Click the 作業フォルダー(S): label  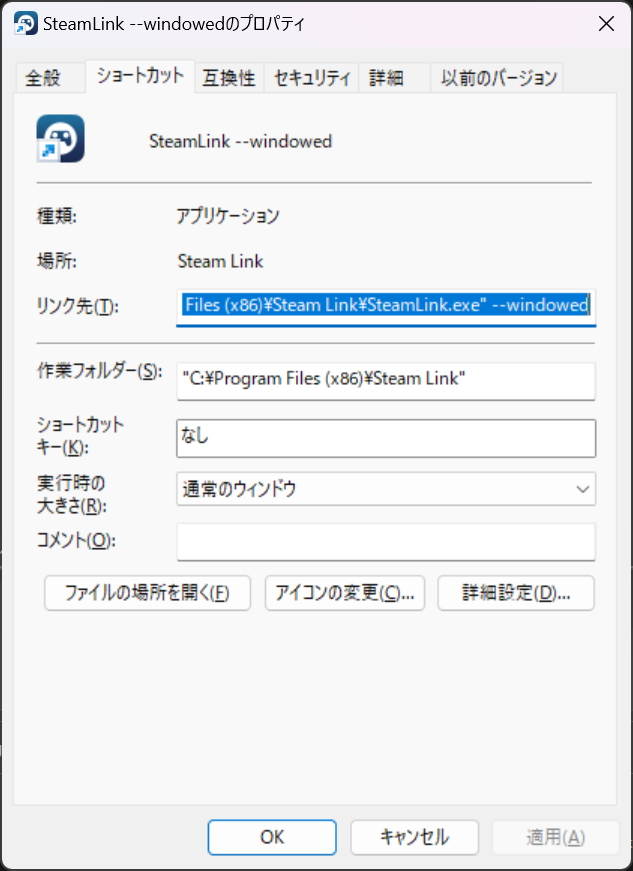[99, 371]
